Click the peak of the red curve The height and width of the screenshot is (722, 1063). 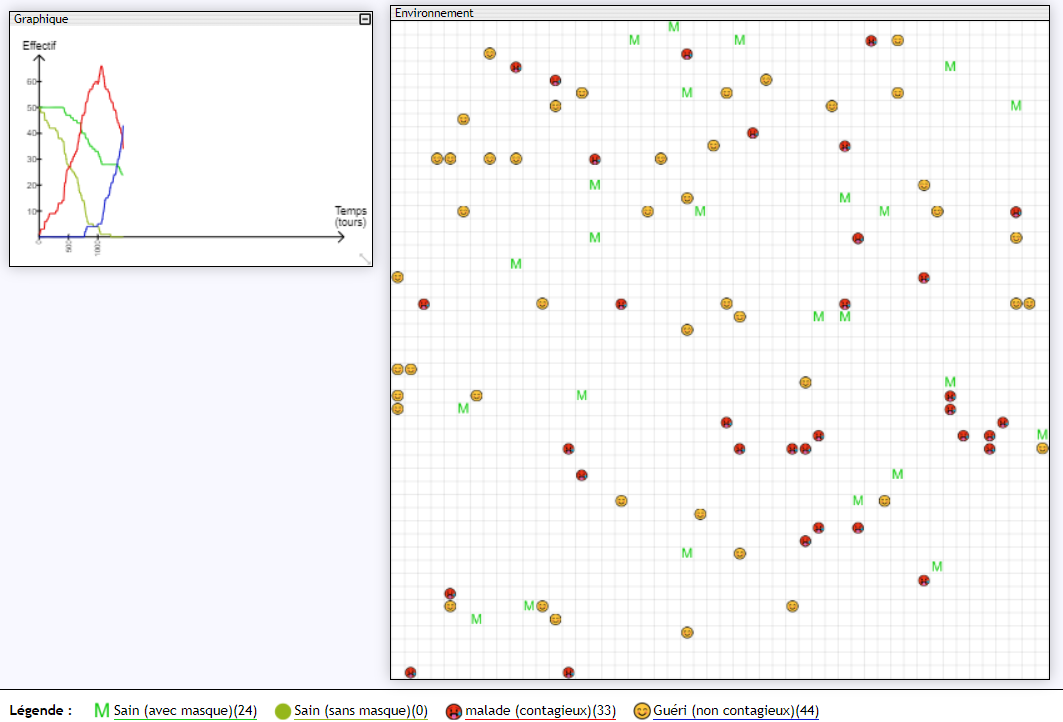(x=101, y=67)
